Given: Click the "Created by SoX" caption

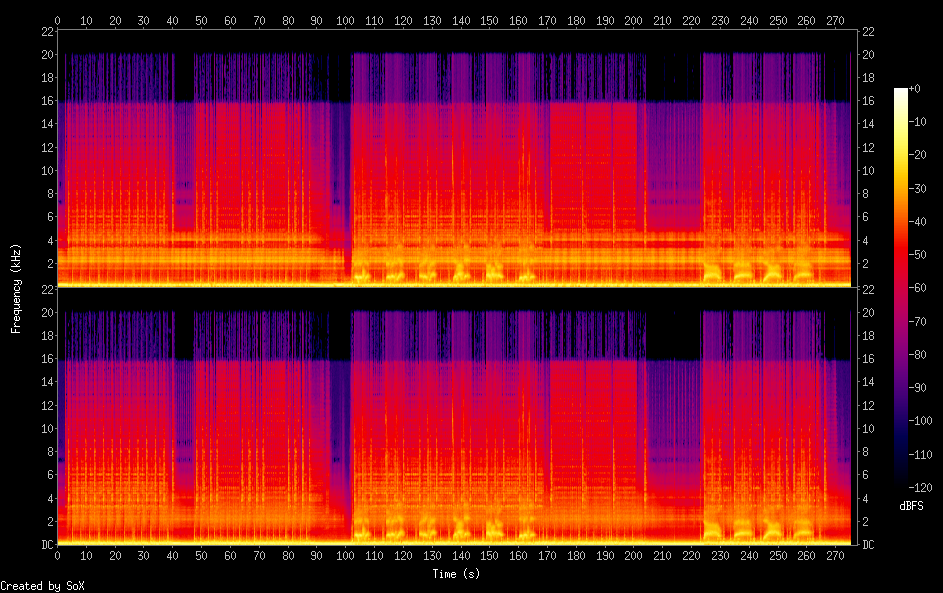Looking at the screenshot, I should (42, 586).
